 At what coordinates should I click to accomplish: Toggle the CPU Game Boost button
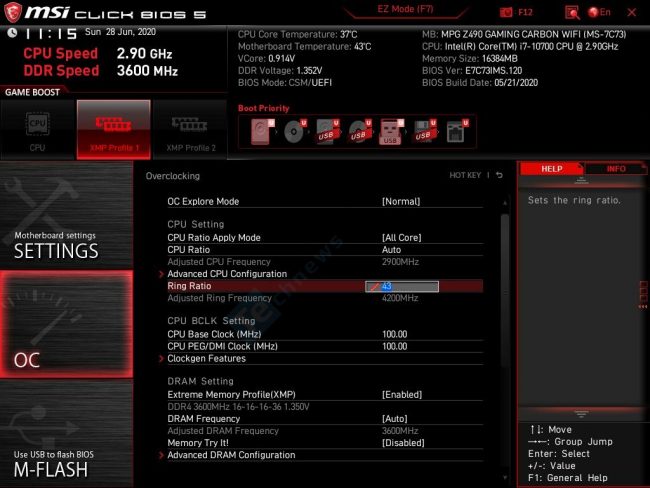[x=38, y=129]
